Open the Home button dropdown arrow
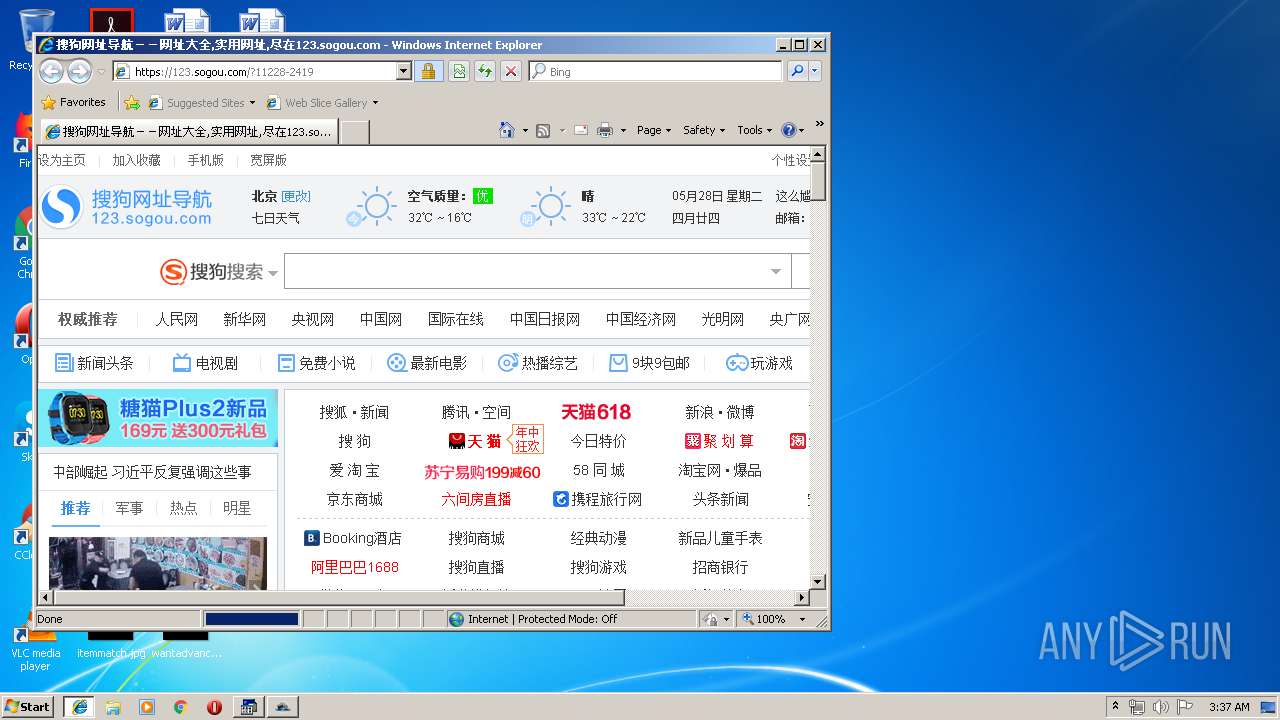 (525, 130)
